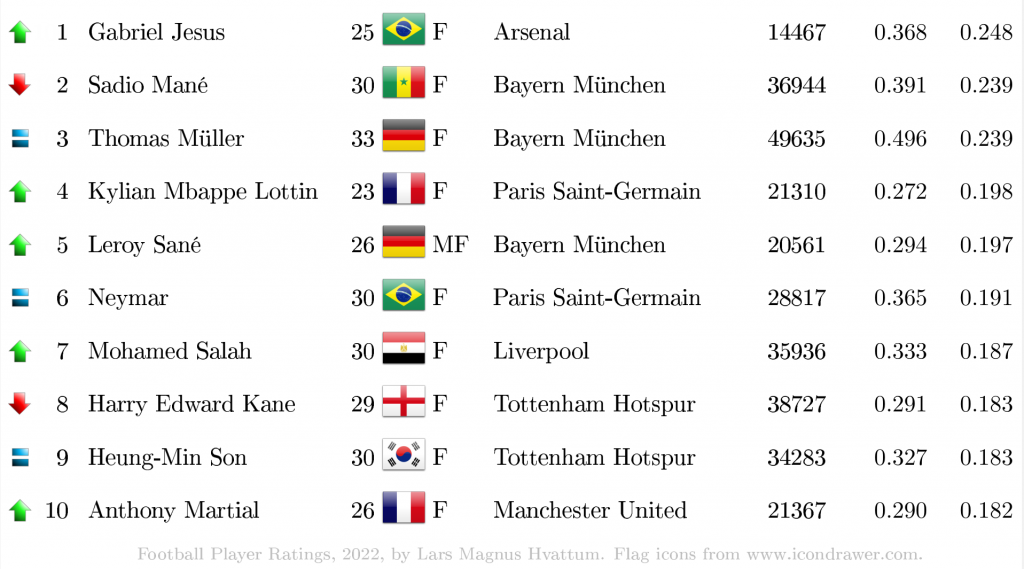Click the green up arrow beside Gabriel Jesus
Image resolution: width=1024 pixels, height=569 pixels.
20,31
